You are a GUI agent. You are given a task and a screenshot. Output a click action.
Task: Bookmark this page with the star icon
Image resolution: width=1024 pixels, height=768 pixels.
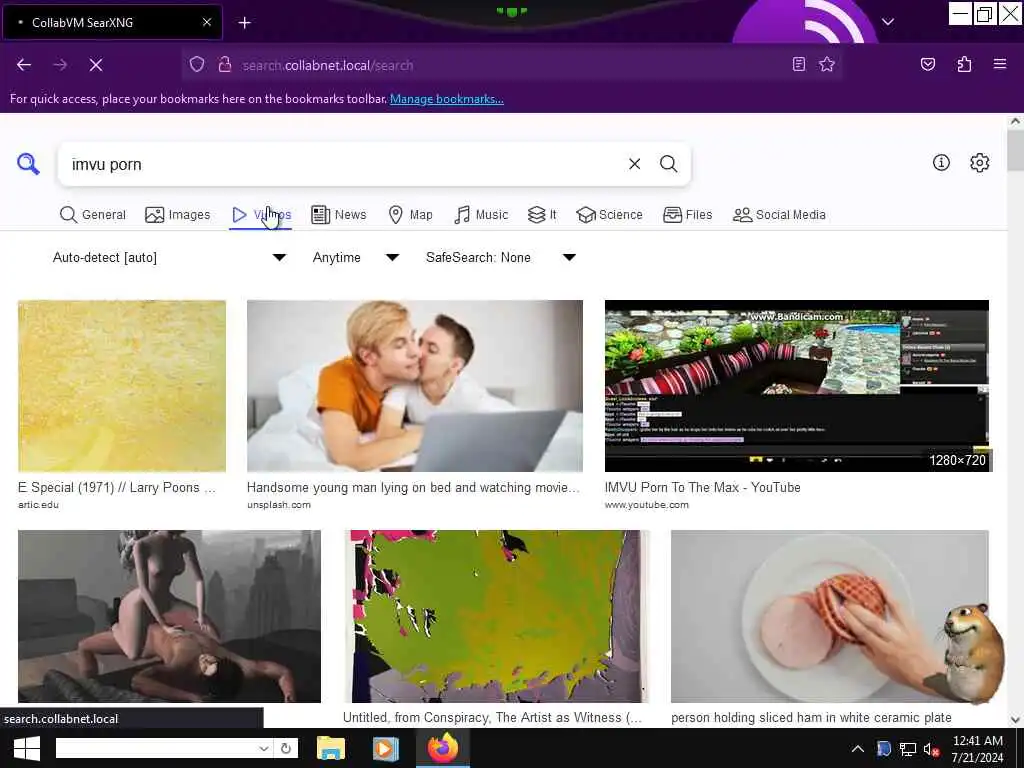pyautogui.click(x=827, y=64)
